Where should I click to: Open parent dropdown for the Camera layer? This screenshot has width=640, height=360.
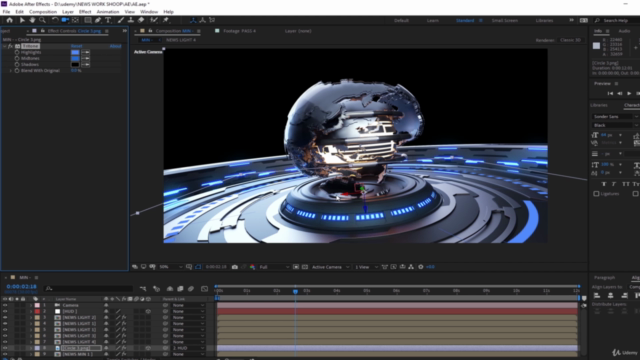188,305
